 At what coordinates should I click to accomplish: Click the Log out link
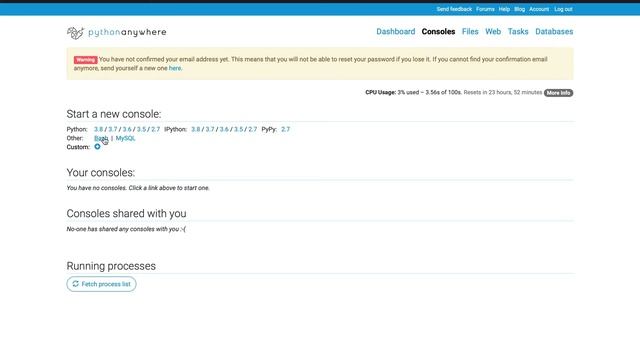click(563, 9)
